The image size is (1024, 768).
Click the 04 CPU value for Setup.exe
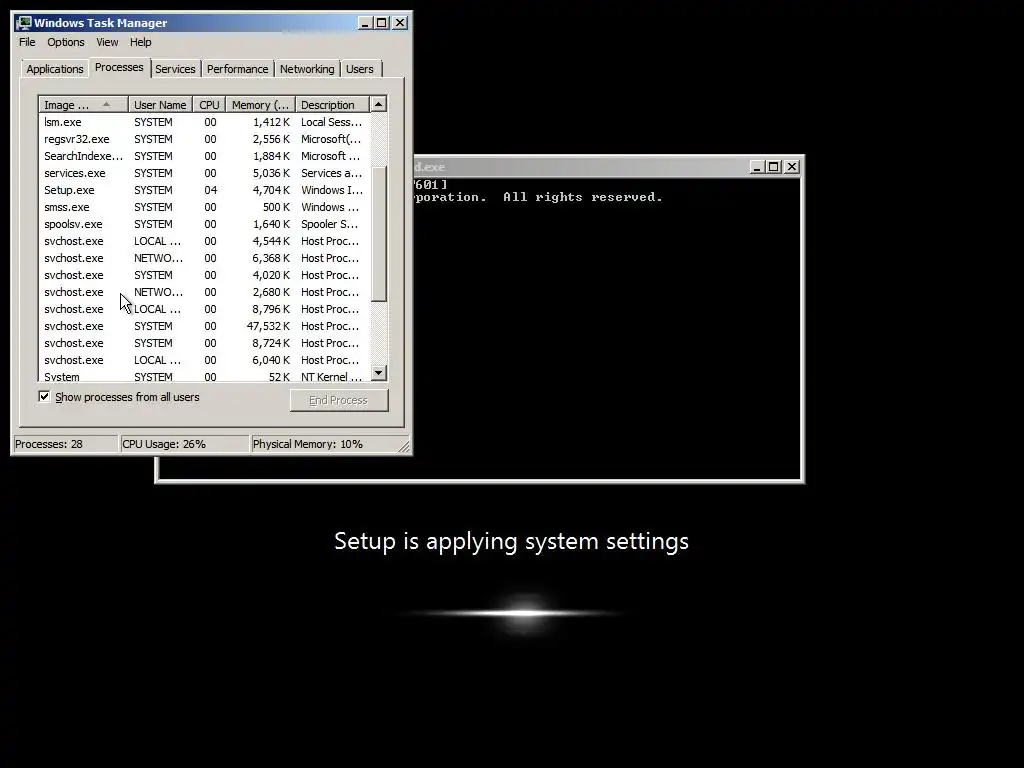(x=210, y=190)
